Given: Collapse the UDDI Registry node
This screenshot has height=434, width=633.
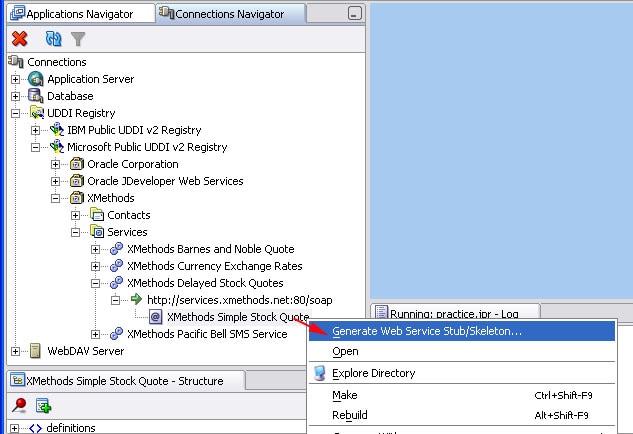Looking at the screenshot, I should pyautogui.click(x=15, y=113).
